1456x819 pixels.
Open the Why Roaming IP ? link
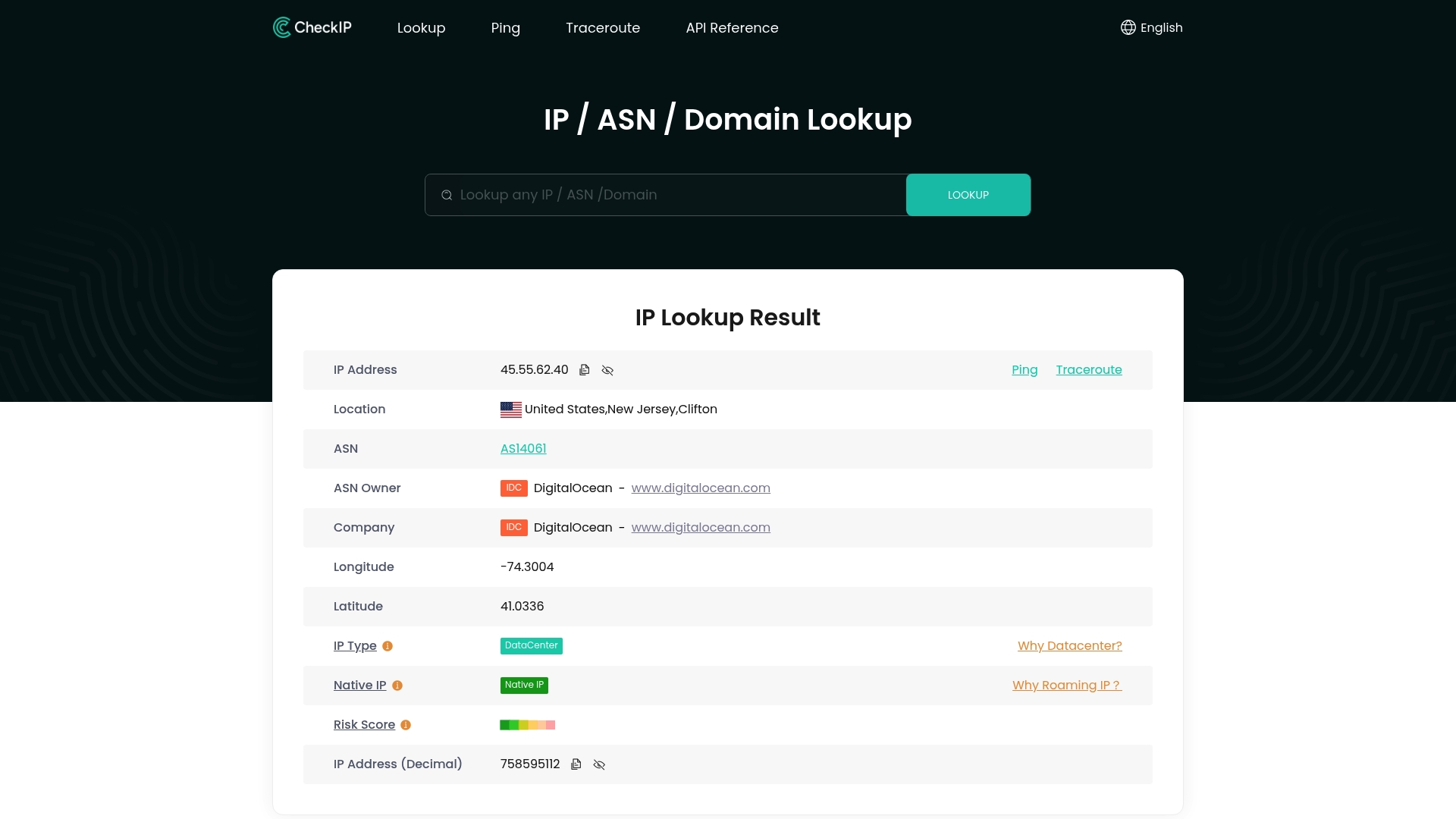pos(1066,685)
